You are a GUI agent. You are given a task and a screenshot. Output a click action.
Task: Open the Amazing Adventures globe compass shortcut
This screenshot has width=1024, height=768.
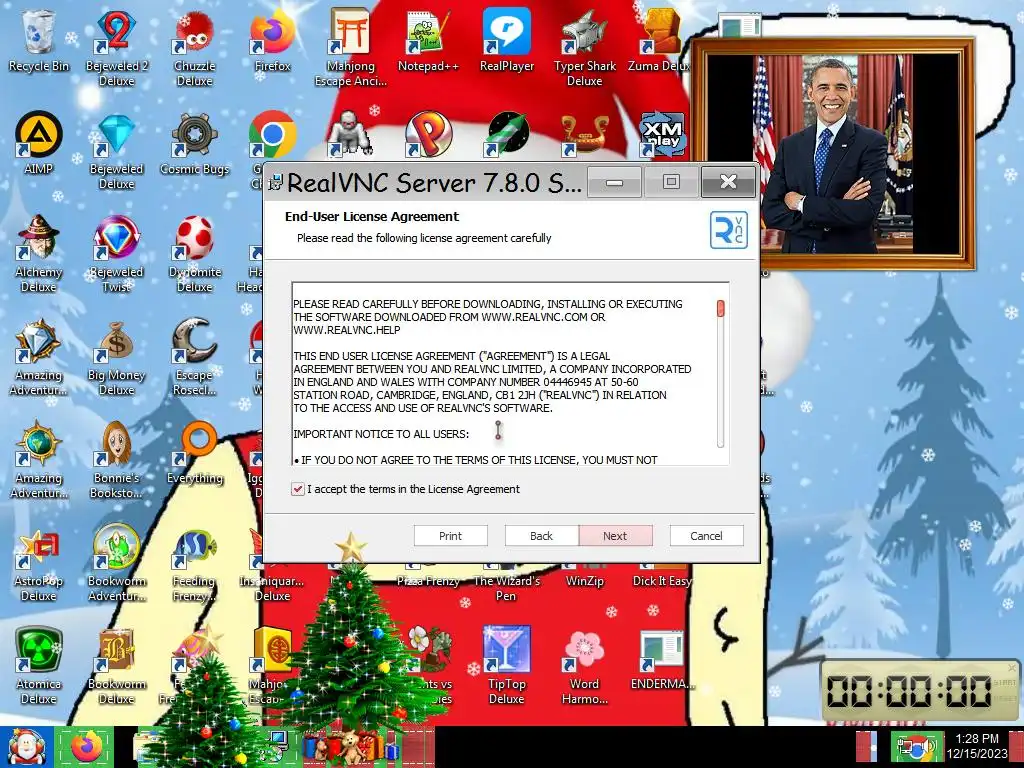coord(38,460)
